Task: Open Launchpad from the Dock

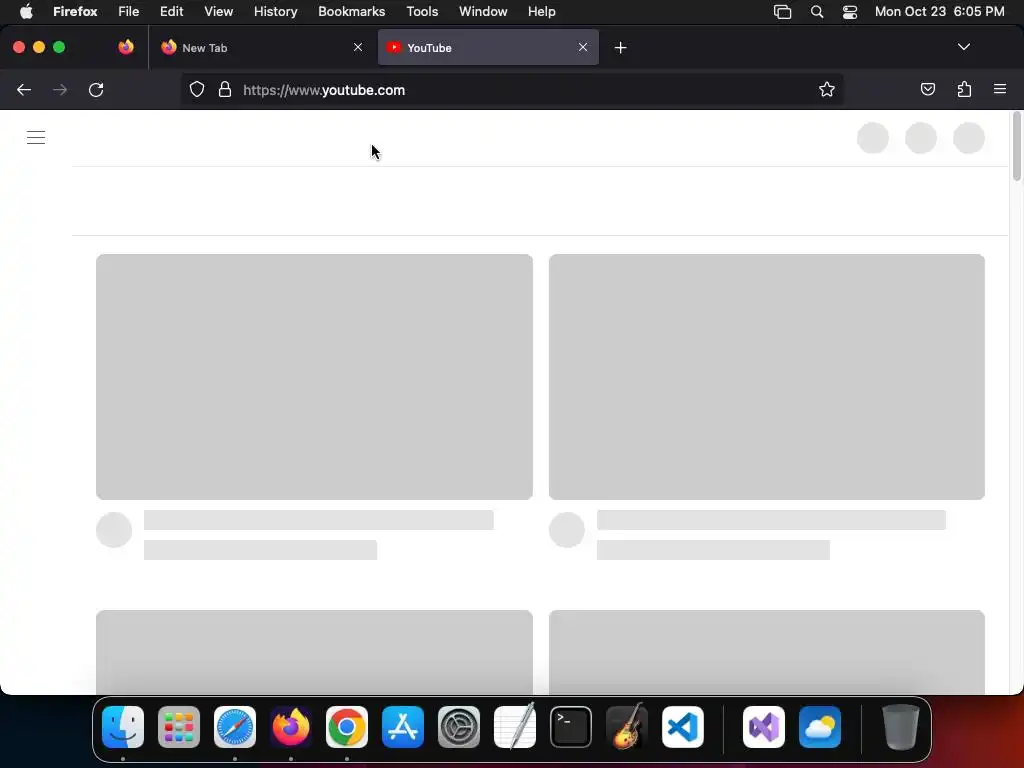Action: tap(179, 727)
